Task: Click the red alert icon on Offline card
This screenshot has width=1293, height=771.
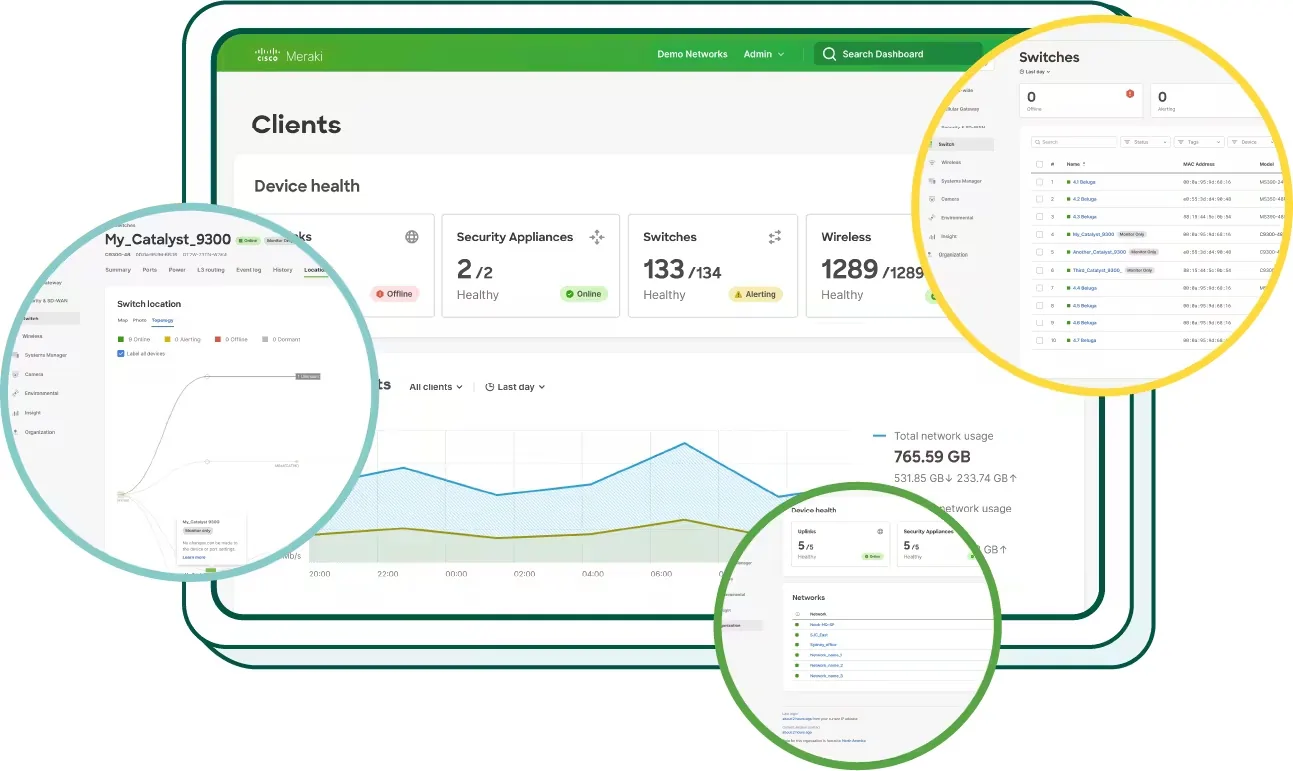Action: click(1130, 94)
